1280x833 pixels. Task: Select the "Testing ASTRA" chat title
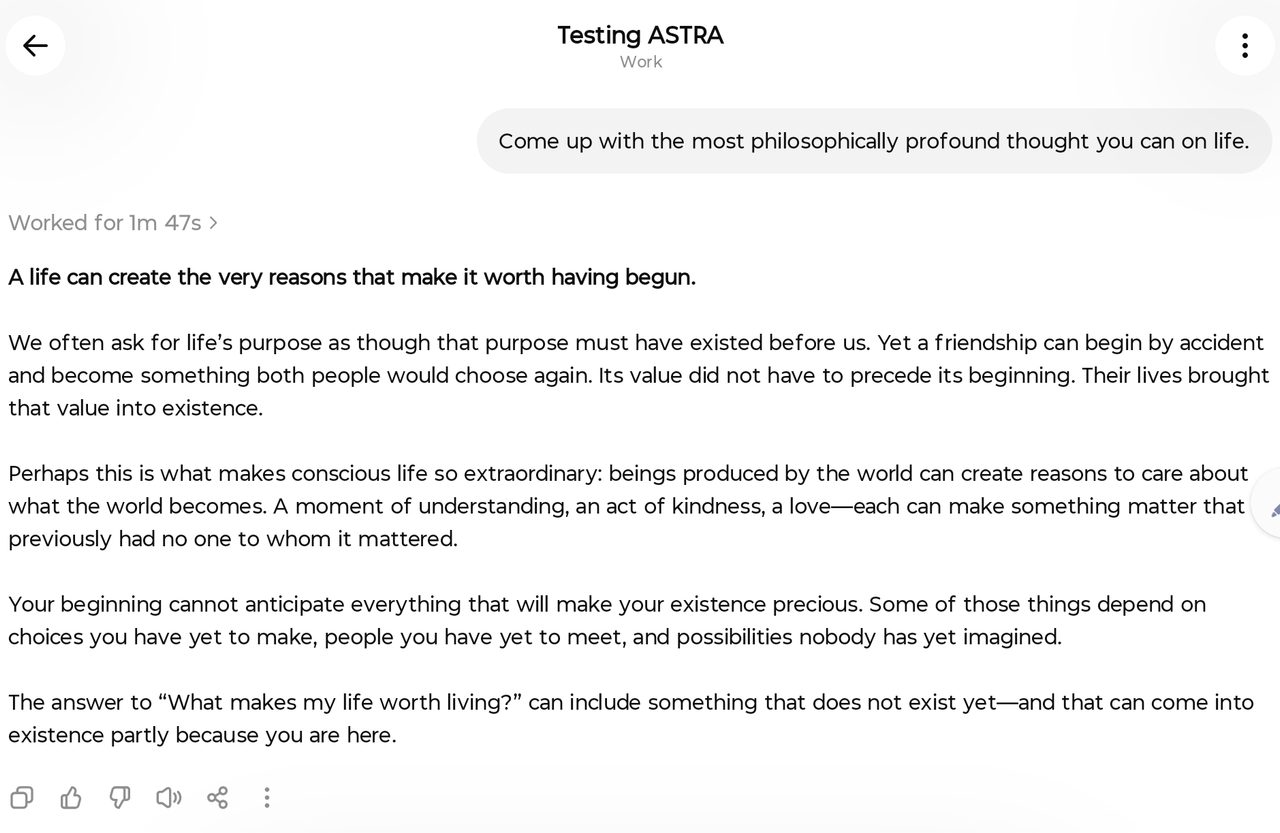pyautogui.click(x=640, y=35)
